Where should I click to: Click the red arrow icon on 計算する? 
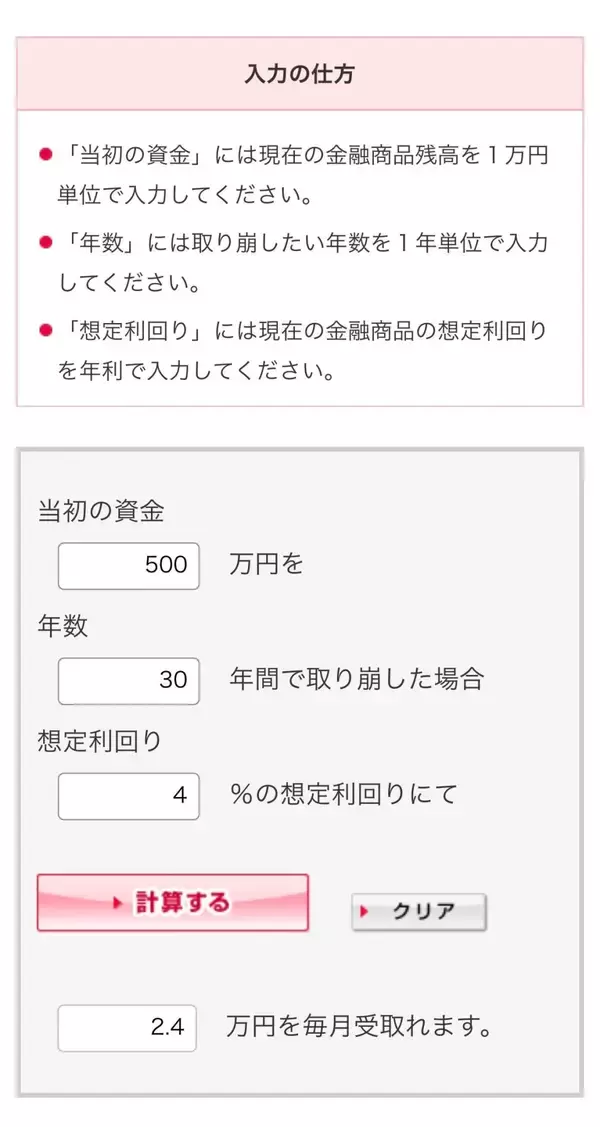120,903
